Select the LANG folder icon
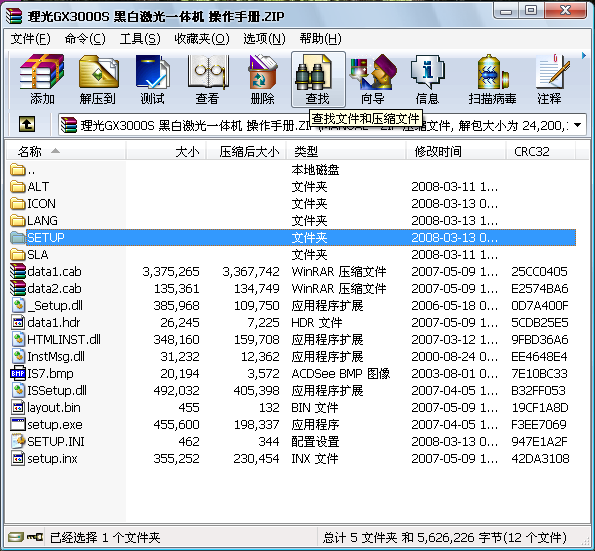Viewport: 595px width, 551px height. 17,220
